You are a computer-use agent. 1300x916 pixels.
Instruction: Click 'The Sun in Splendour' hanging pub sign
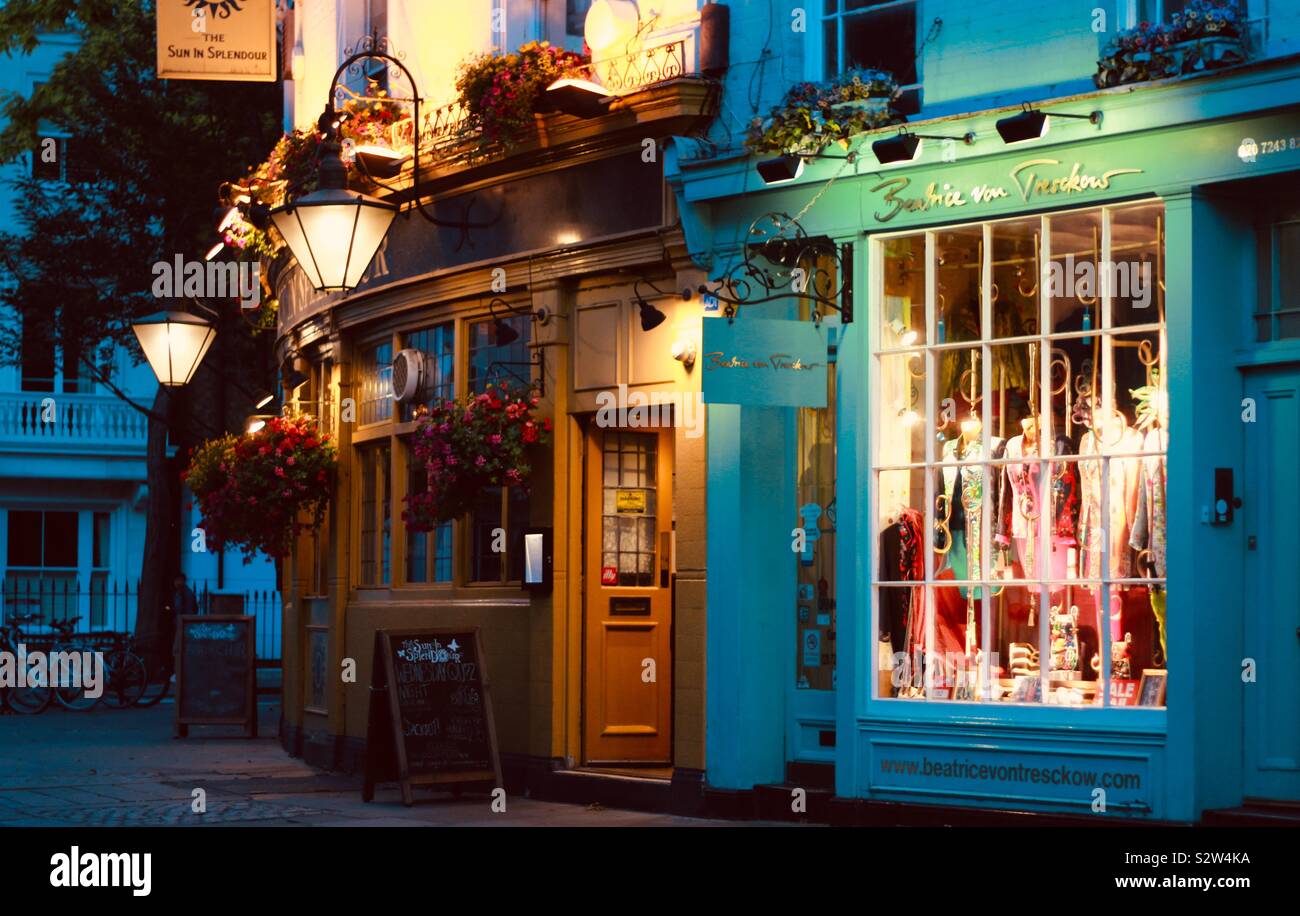click(216, 39)
